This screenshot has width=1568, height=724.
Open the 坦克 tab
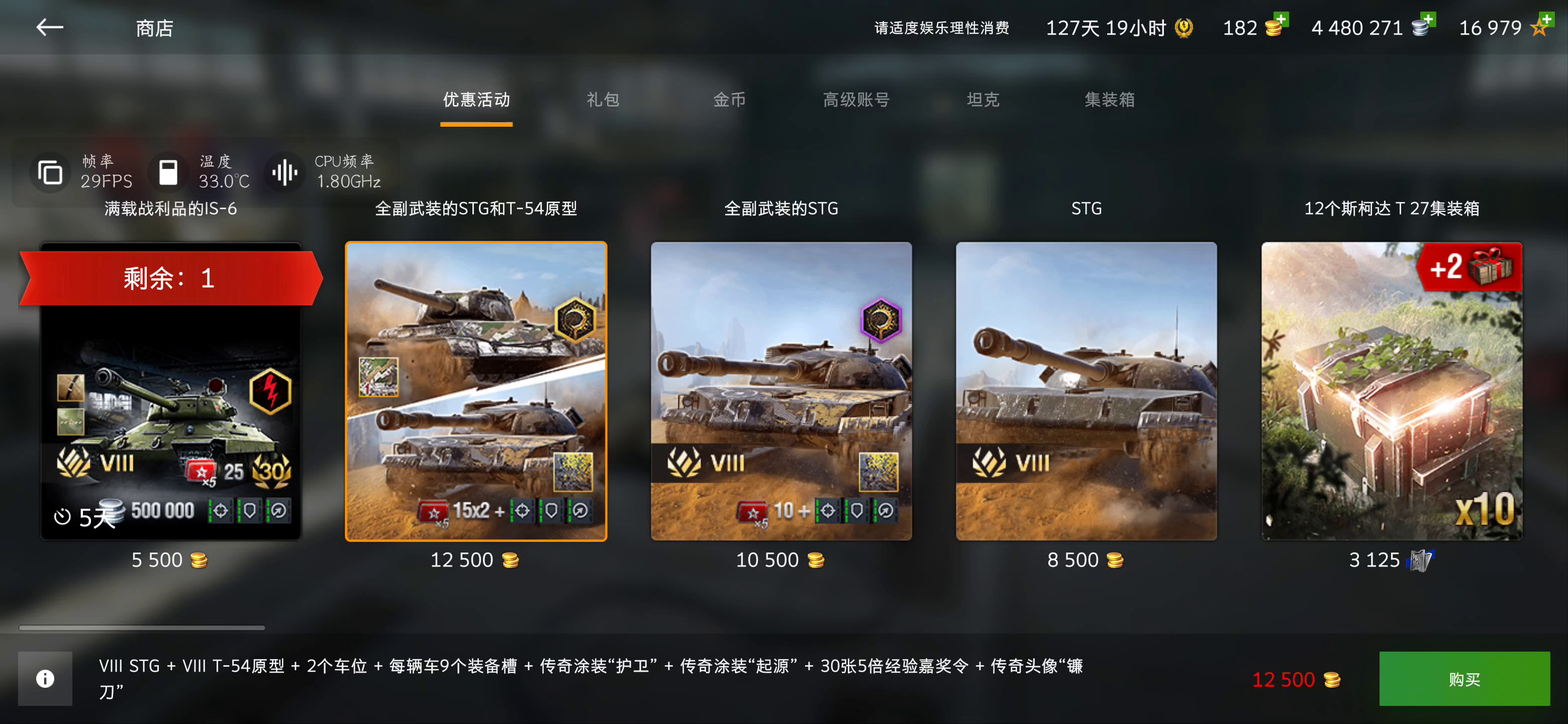[x=983, y=100]
